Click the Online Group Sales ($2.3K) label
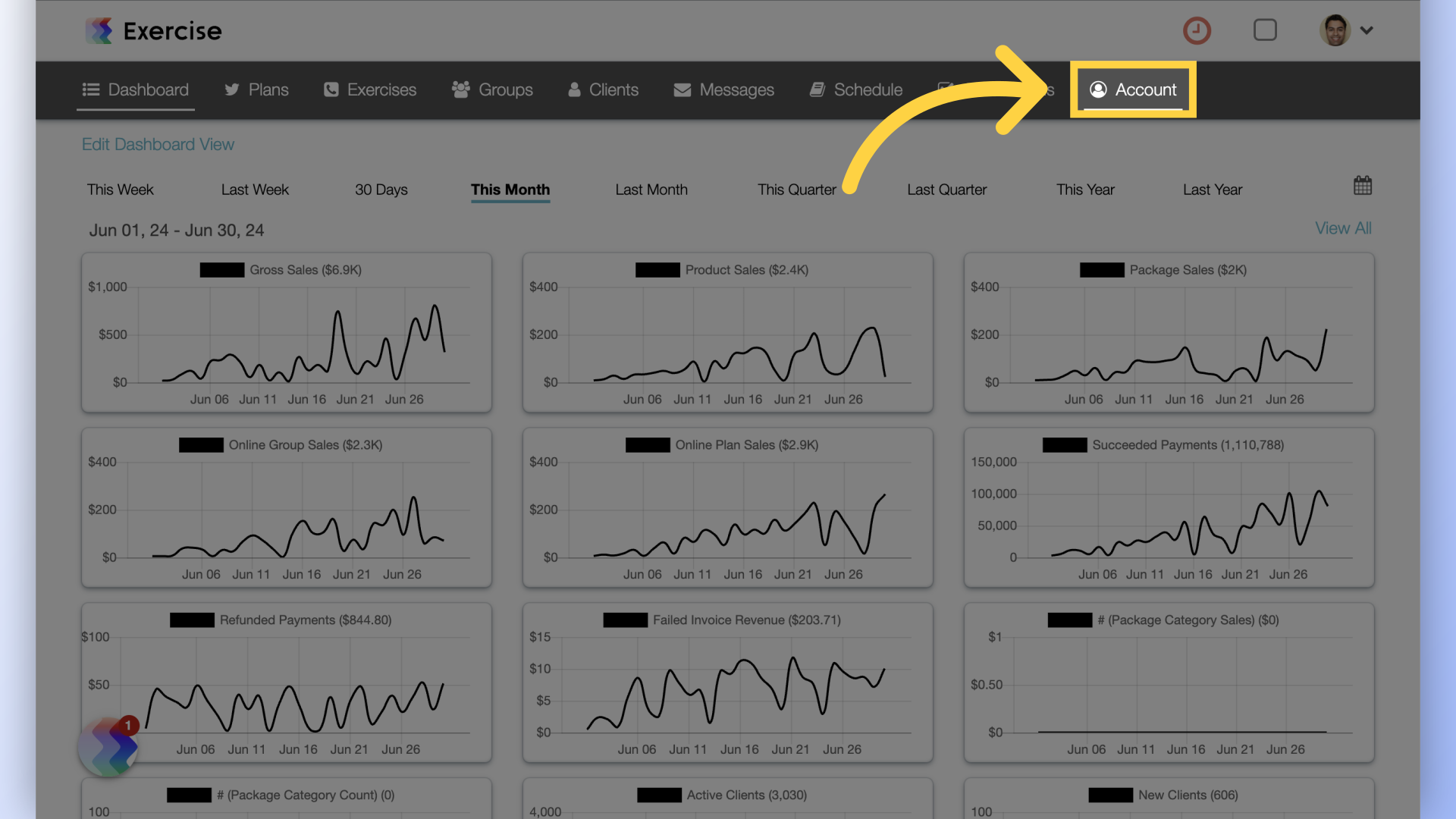Viewport: 1456px width, 819px height. tap(306, 445)
